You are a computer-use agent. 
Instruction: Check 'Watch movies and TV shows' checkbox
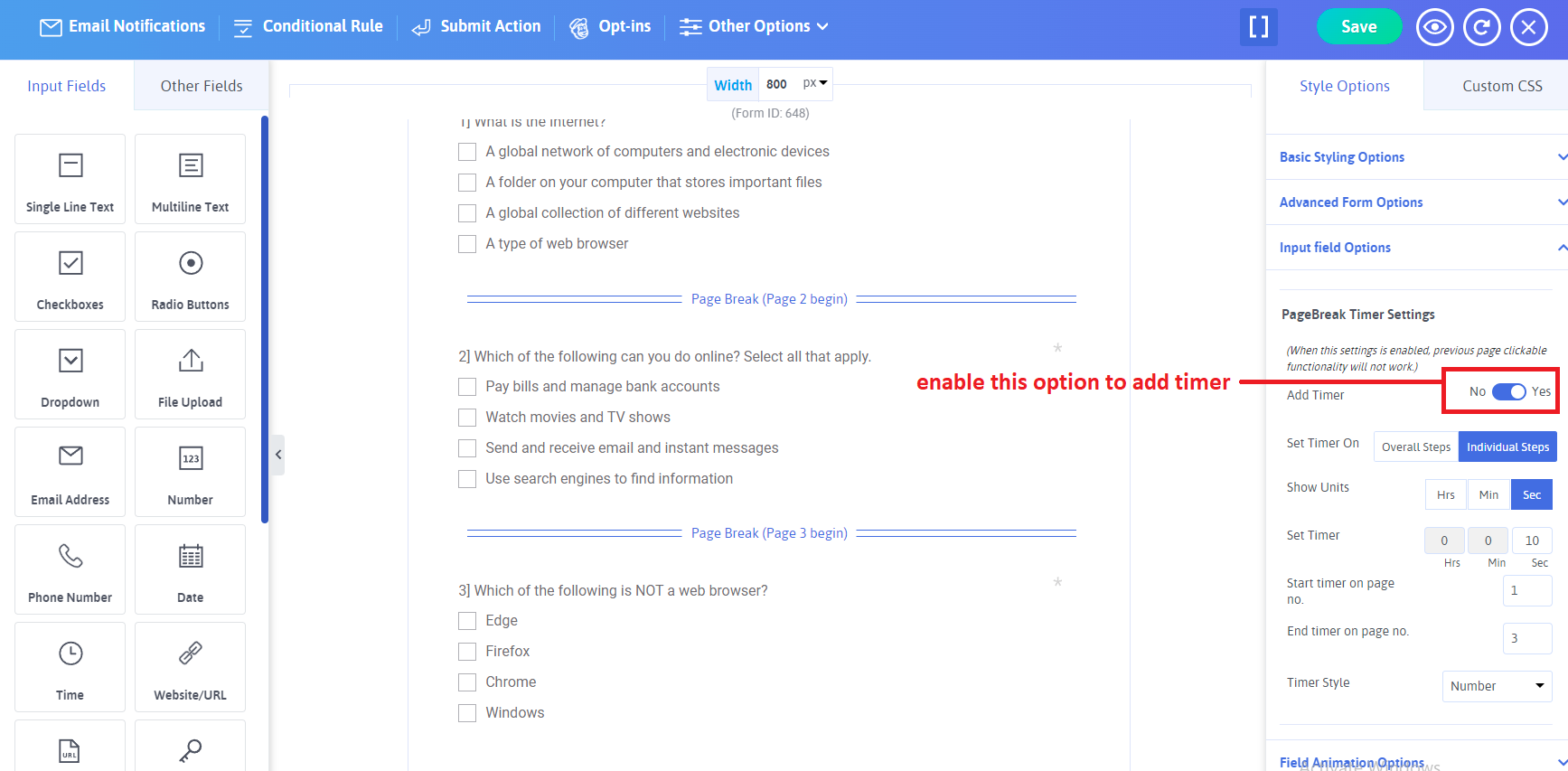click(x=467, y=418)
